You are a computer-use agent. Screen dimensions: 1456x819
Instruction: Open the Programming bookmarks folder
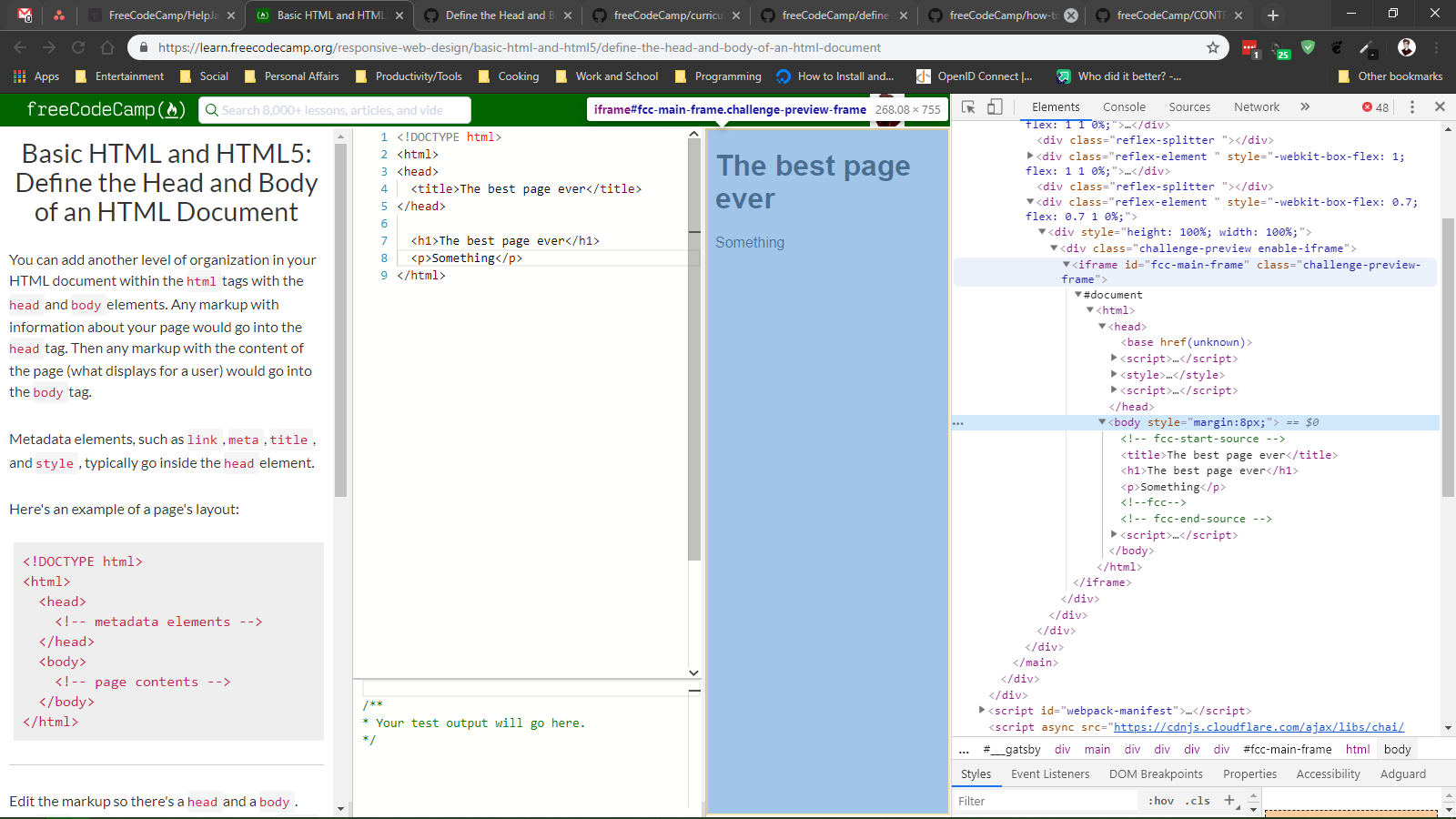[x=717, y=76]
